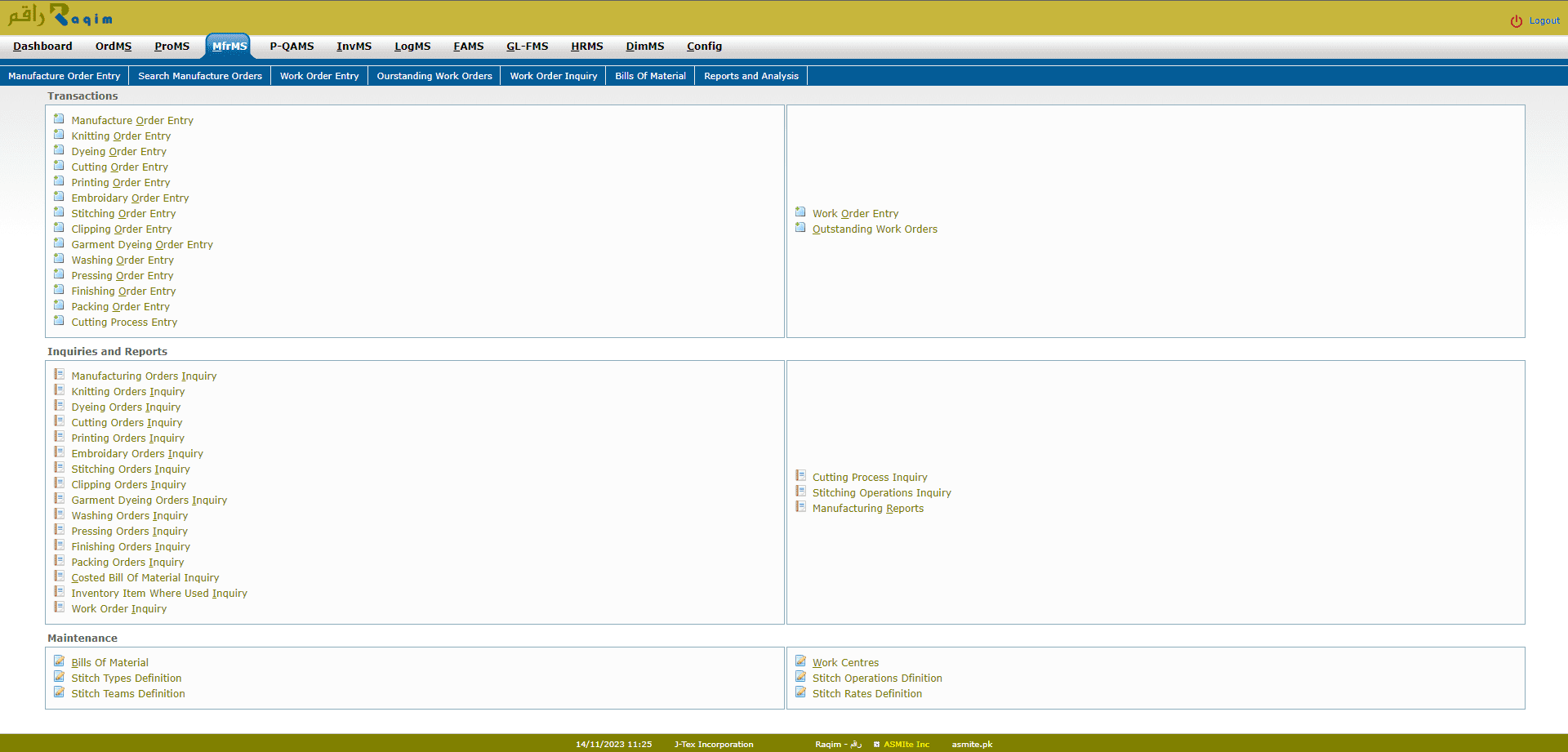
Task: Click the asmite.pk footer link
Action: 971,744
